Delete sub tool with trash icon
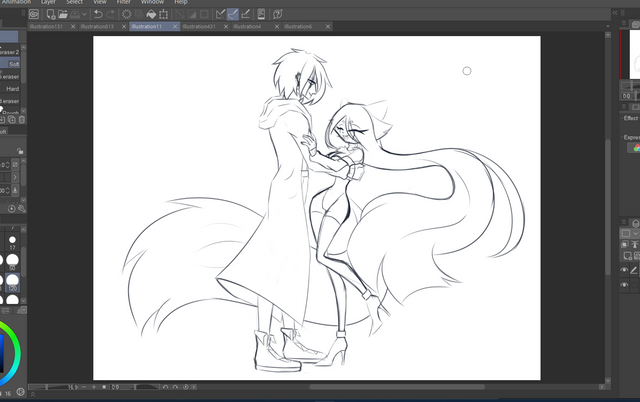Viewport: 640px width, 402px height. 22,120
